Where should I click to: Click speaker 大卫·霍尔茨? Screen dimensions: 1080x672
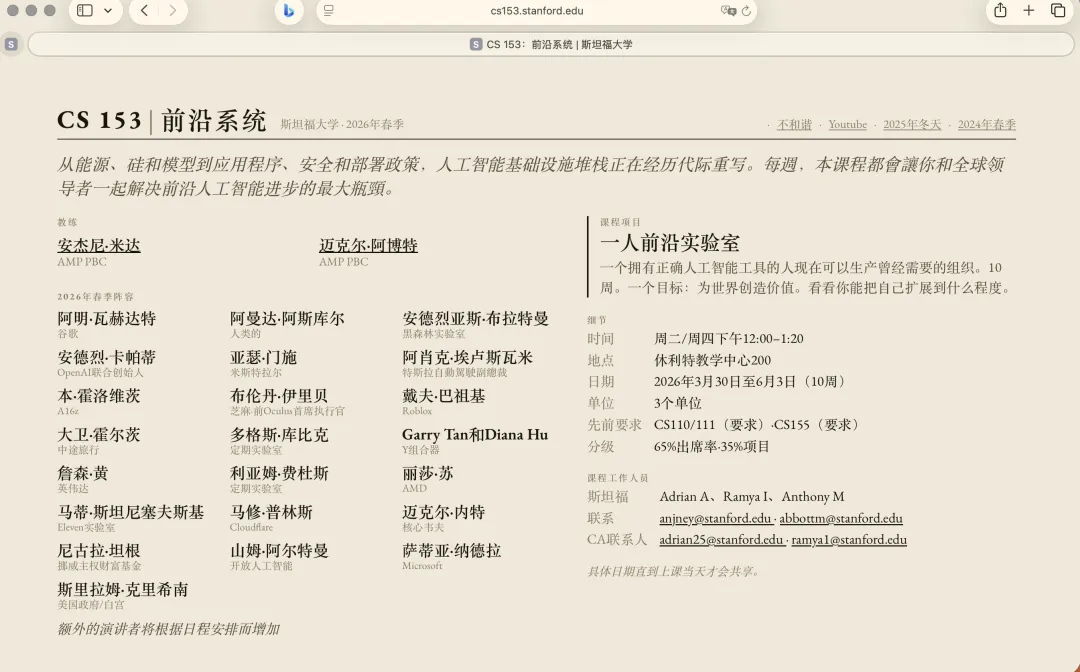(x=98, y=434)
